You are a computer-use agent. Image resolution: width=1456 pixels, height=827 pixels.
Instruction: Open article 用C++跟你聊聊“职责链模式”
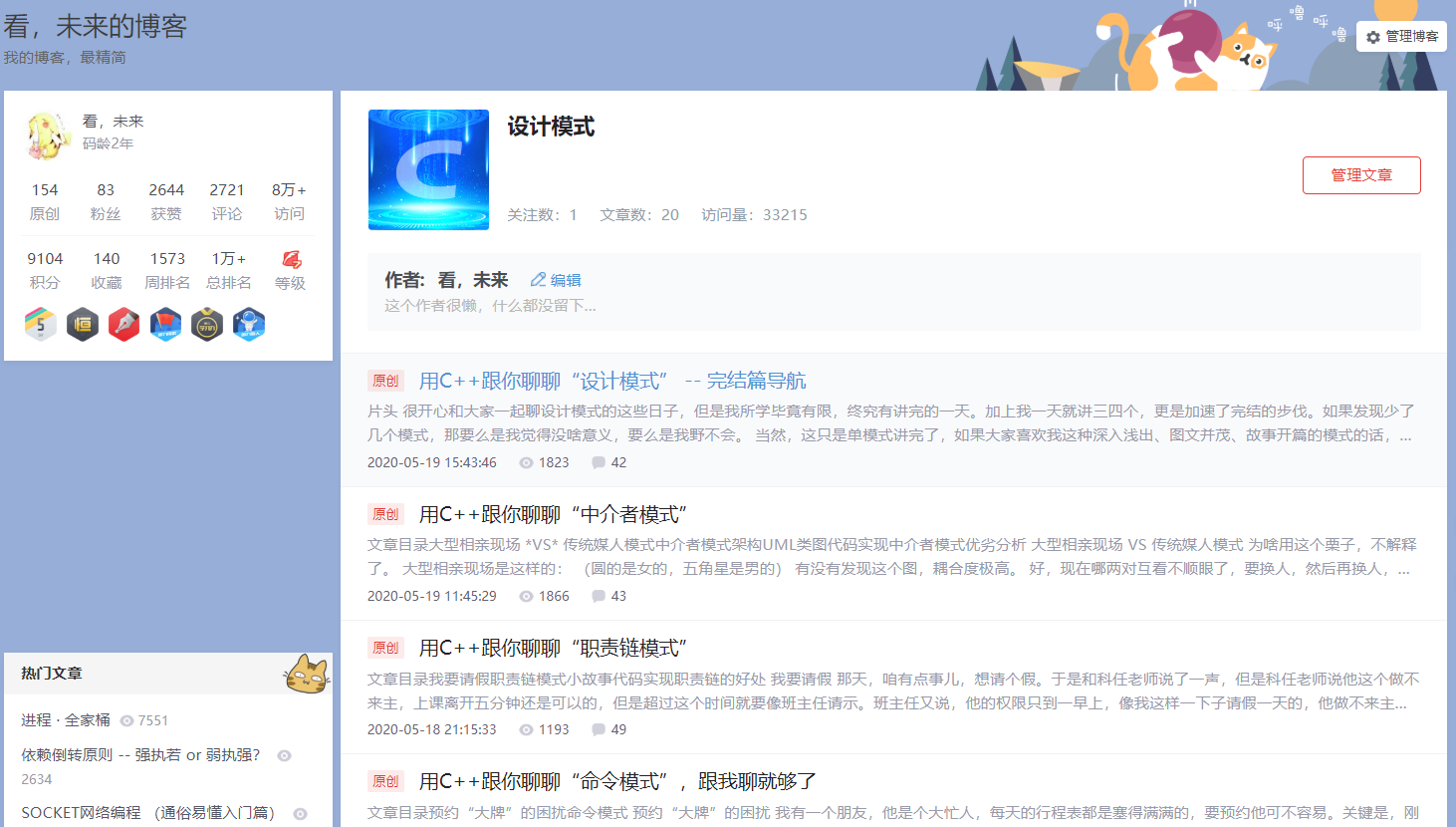(x=554, y=648)
